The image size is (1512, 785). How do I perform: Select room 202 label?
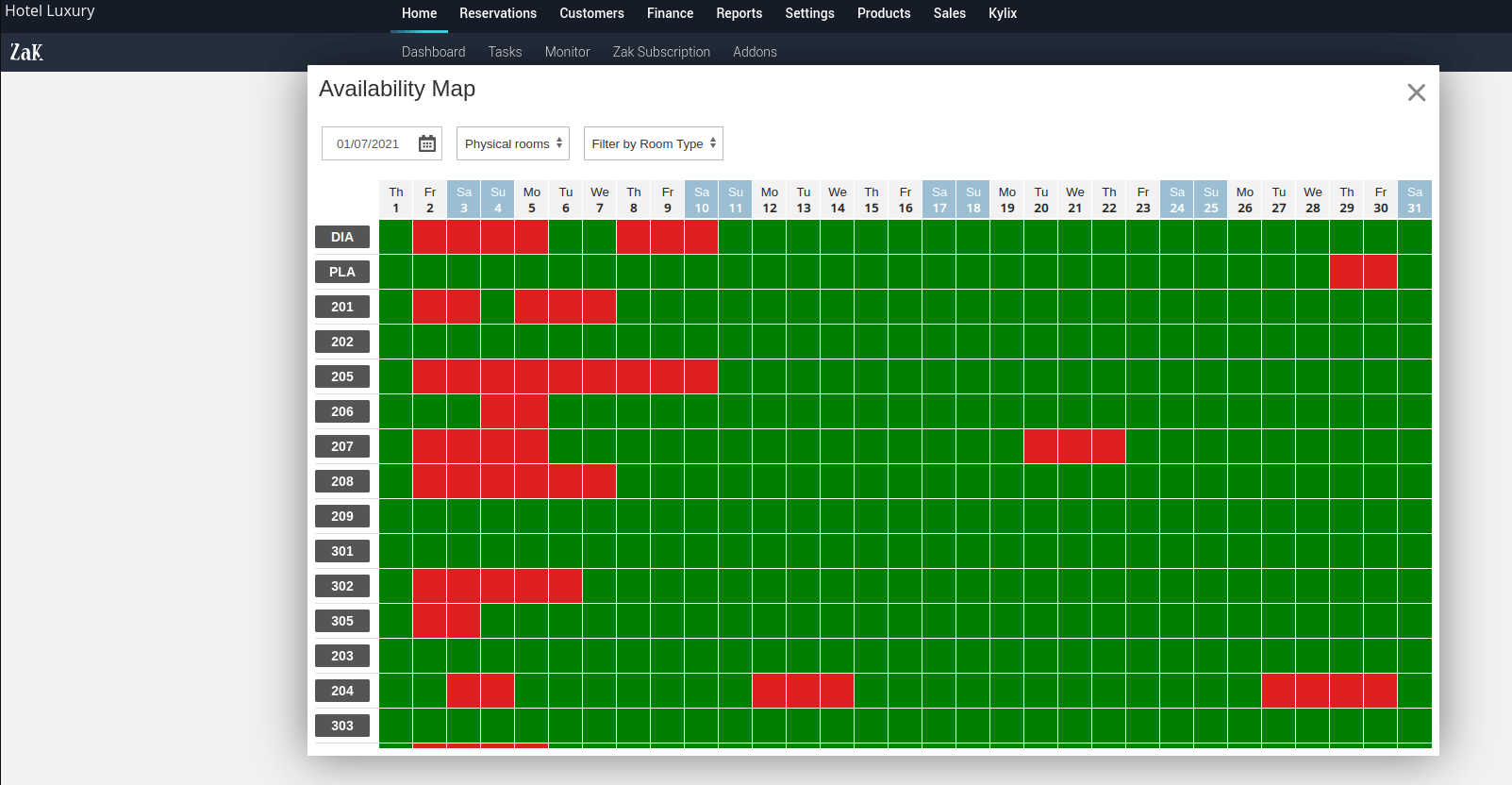pyautogui.click(x=342, y=342)
